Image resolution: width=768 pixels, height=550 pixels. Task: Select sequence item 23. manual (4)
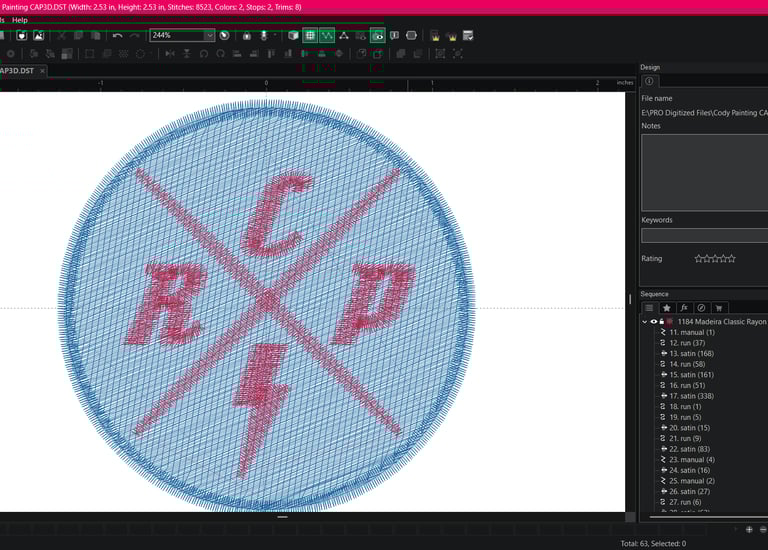point(692,459)
